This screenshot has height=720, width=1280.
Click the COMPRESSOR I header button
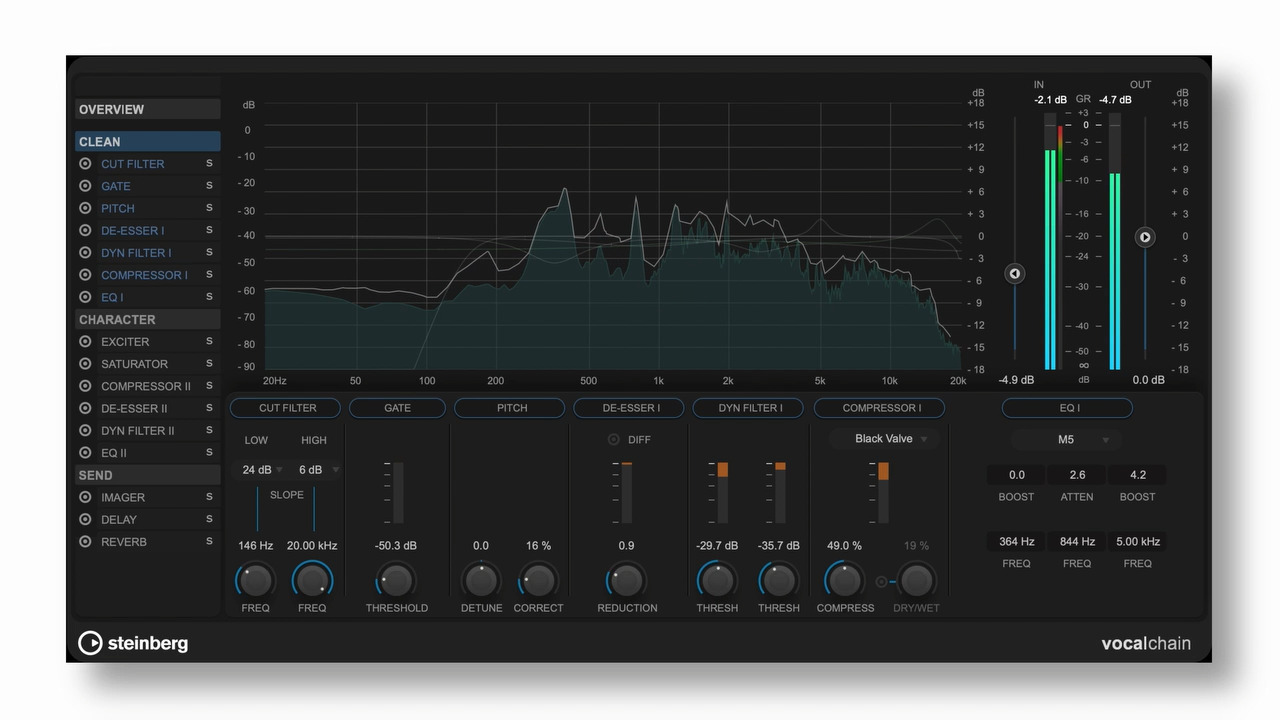point(880,408)
